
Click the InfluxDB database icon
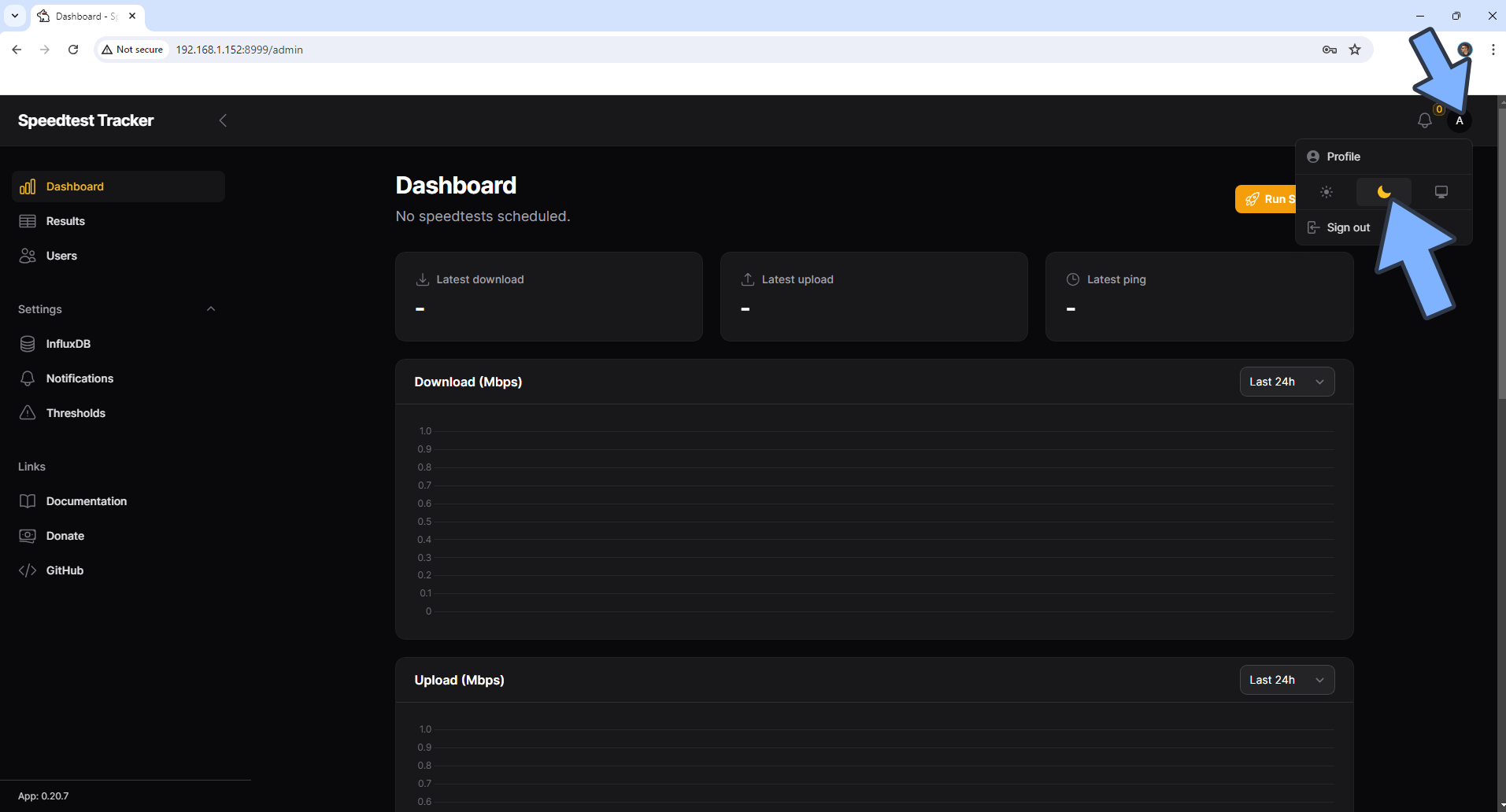point(28,344)
